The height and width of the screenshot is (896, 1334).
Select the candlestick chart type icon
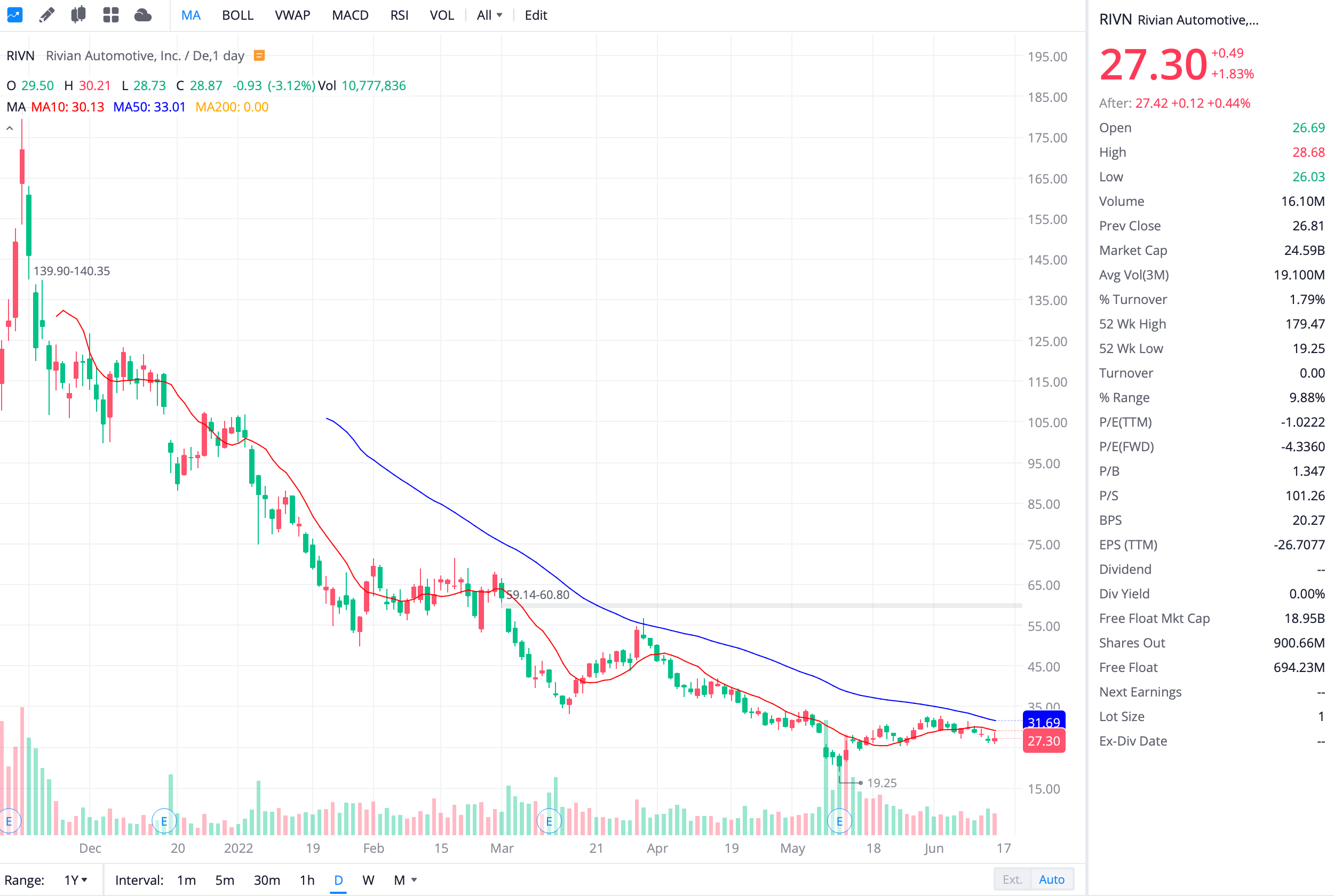click(78, 15)
